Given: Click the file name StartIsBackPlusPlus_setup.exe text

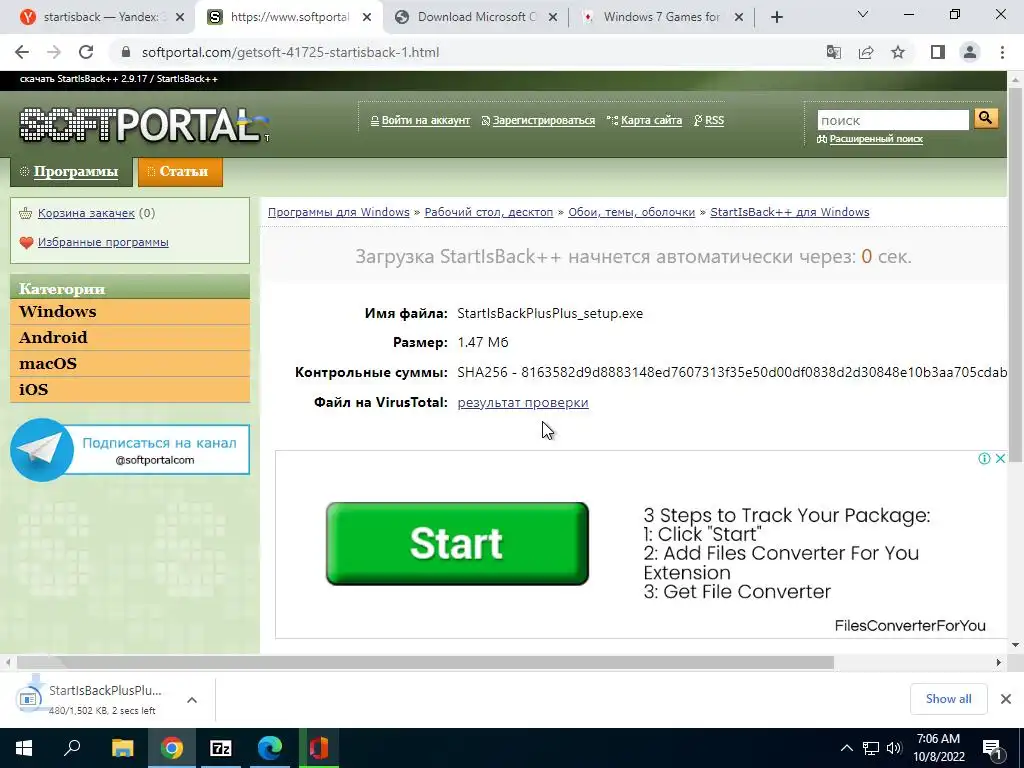Looking at the screenshot, I should 550,313.
